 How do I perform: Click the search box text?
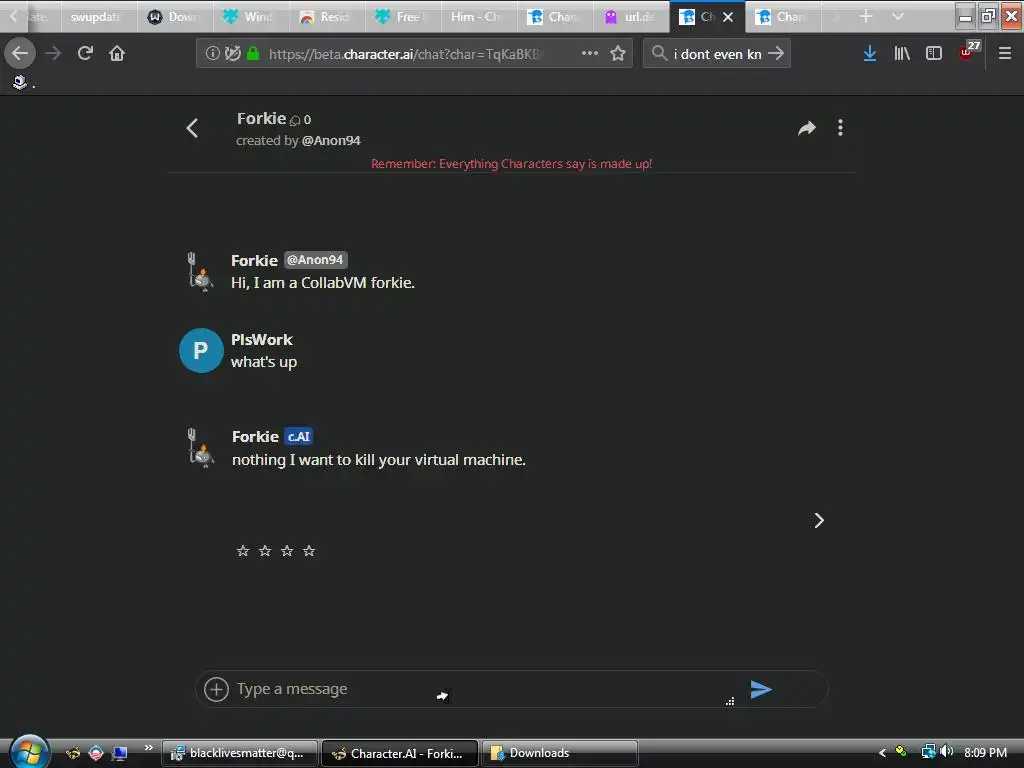coord(718,54)
